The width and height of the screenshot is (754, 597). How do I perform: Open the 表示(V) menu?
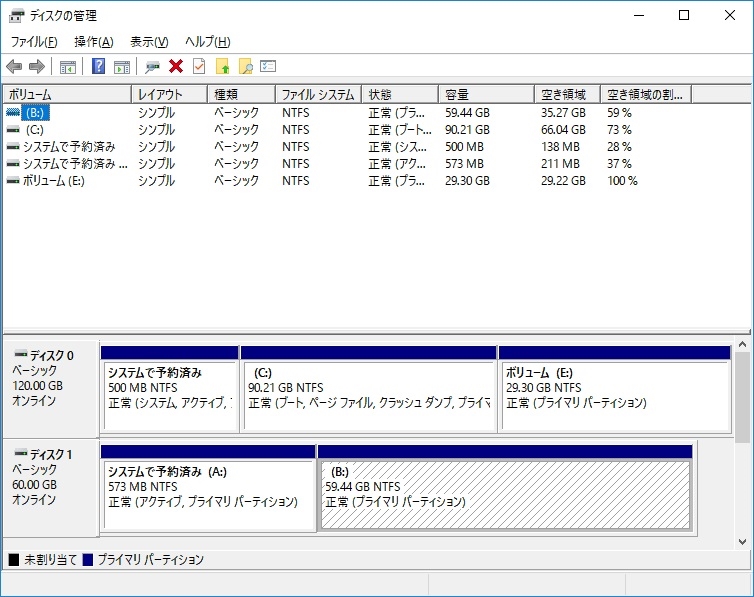tap(149, 42)
